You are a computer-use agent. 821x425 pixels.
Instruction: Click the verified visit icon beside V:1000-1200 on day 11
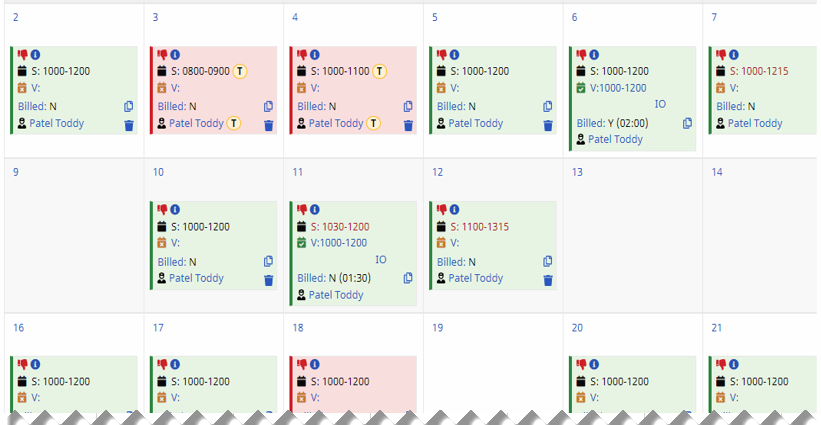[x=301, y=243]
